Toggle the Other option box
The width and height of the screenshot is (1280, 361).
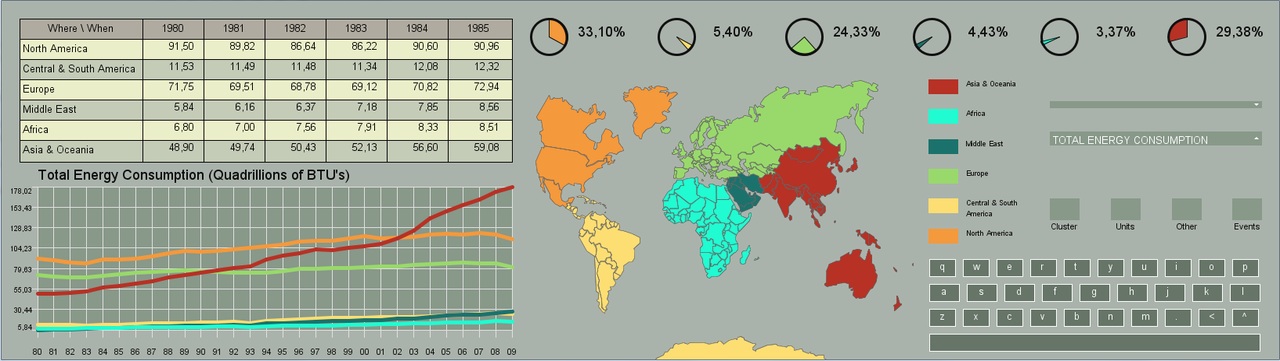tap(1186, 209)
